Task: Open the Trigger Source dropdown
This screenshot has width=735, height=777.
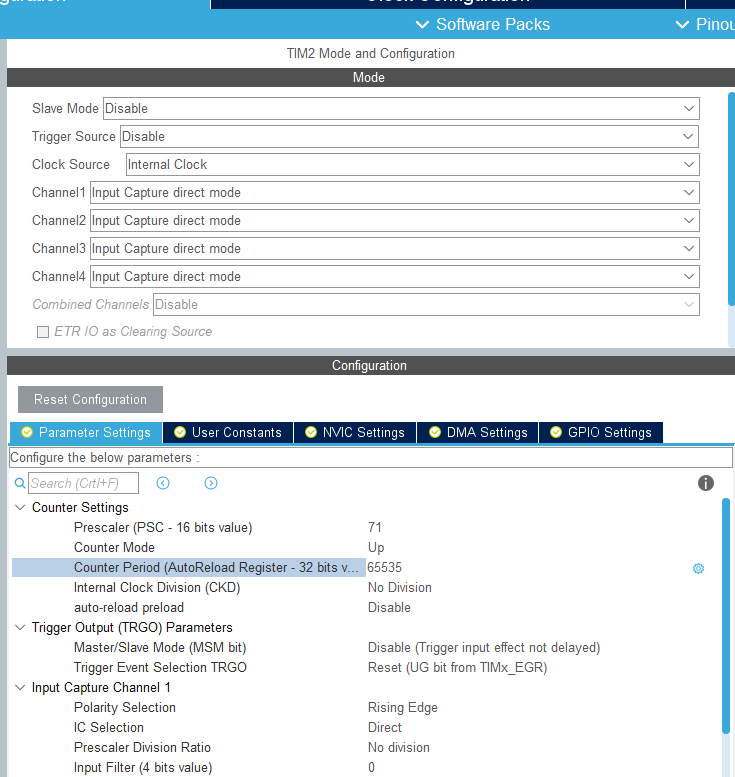Action: pos(409,136)
